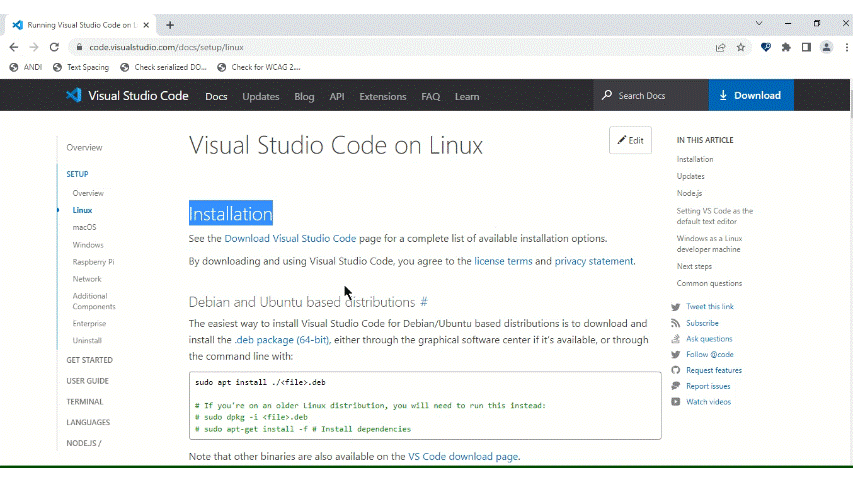Open the VS Code download page link

click(x=463, y=457)
